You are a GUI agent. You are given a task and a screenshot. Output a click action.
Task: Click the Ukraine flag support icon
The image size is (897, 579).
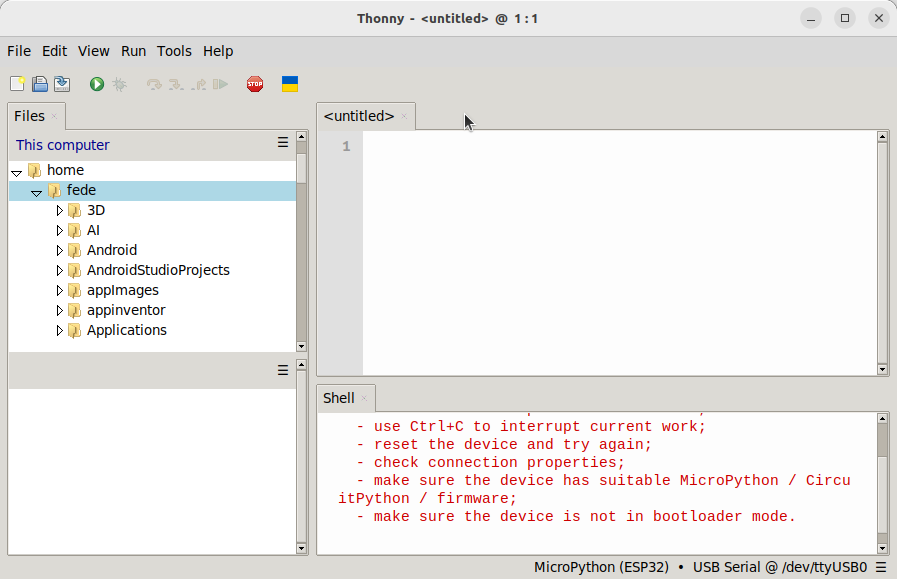point(290,84)
